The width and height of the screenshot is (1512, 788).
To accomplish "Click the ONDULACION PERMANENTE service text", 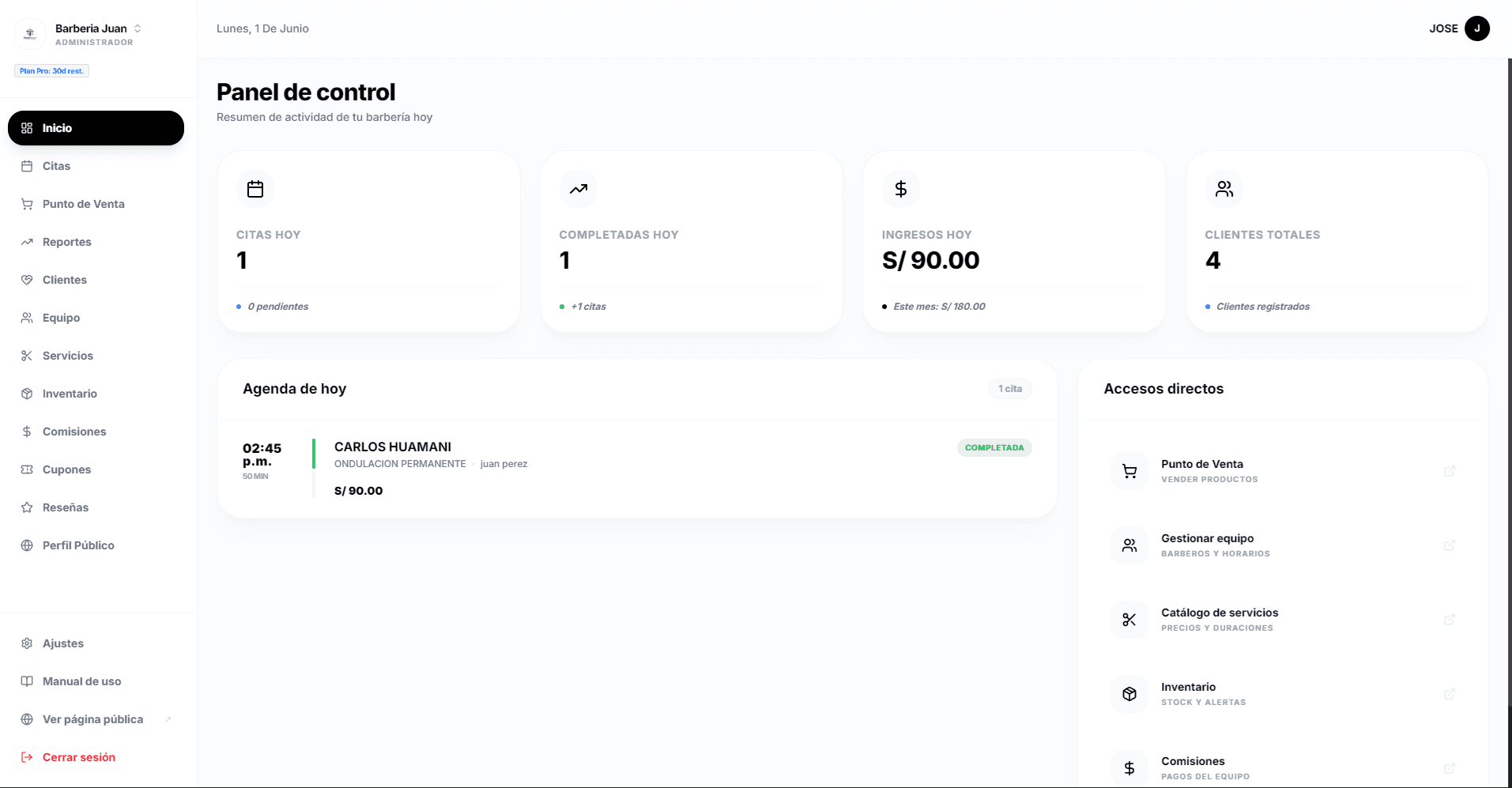I will pyautogui.click(x=400, y=464).
